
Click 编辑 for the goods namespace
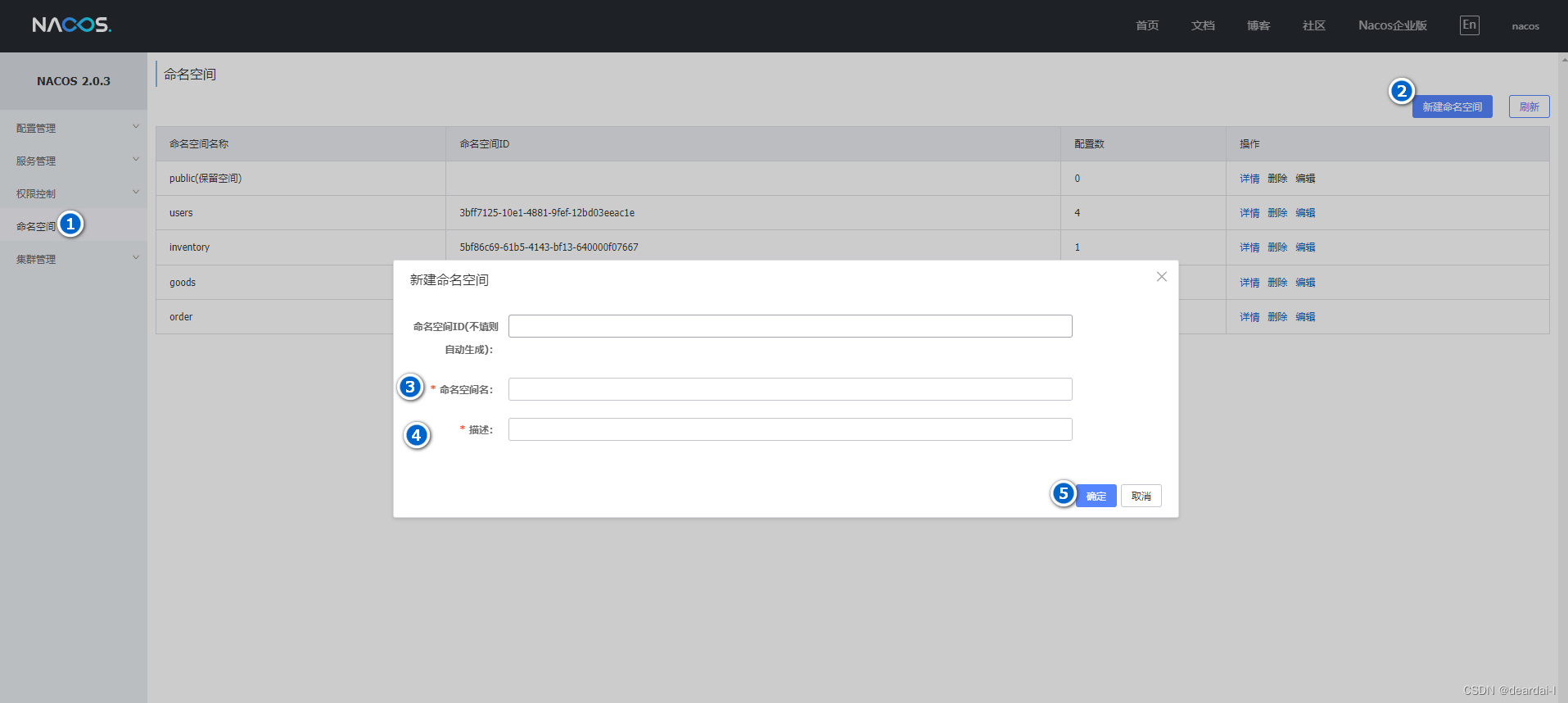(1305, 283)
